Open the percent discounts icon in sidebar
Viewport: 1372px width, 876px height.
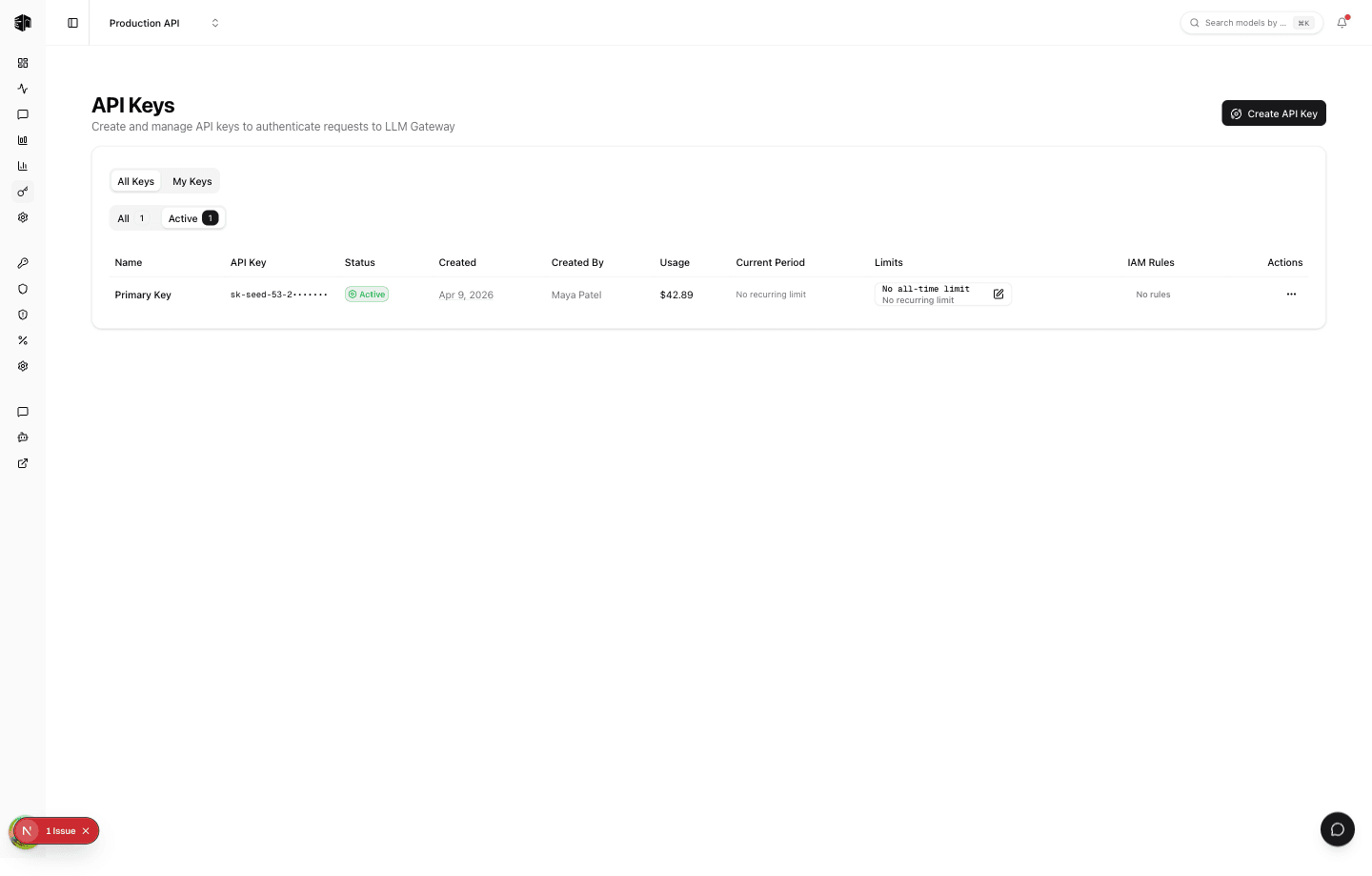click(x=23, y=340)
